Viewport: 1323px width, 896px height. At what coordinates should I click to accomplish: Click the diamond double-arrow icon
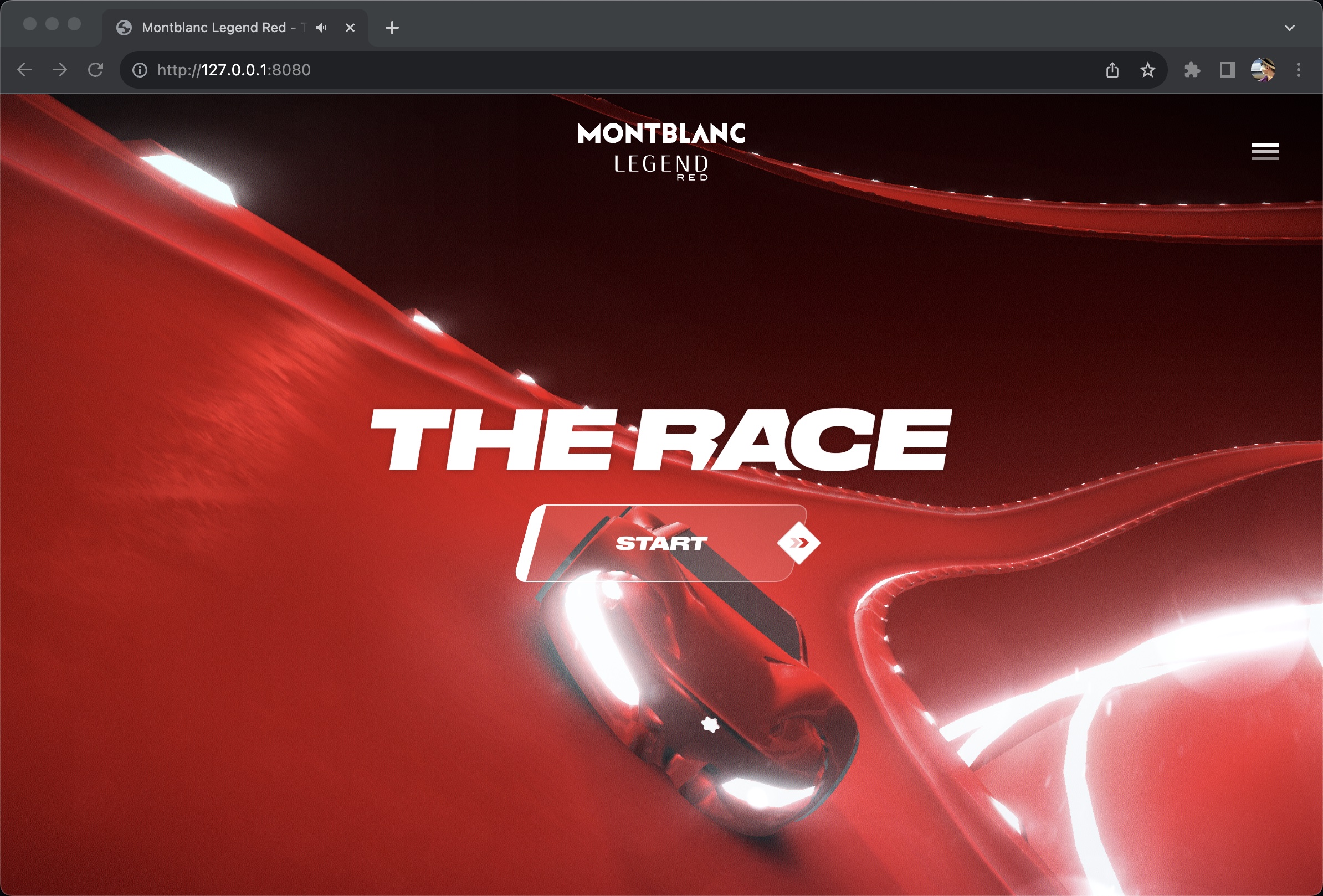(x=798, y=543)
